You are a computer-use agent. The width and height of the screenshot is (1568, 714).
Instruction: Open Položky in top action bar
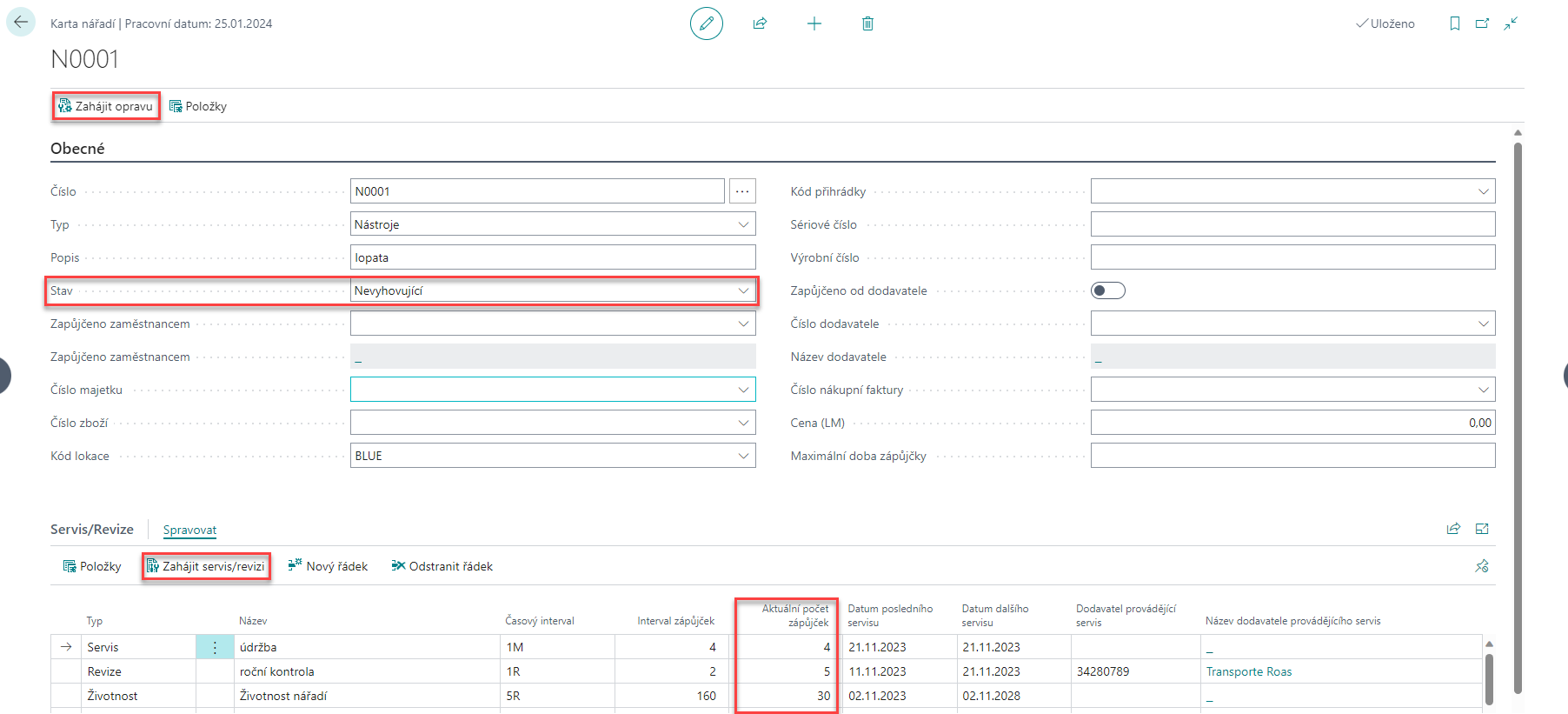(198, 106)
